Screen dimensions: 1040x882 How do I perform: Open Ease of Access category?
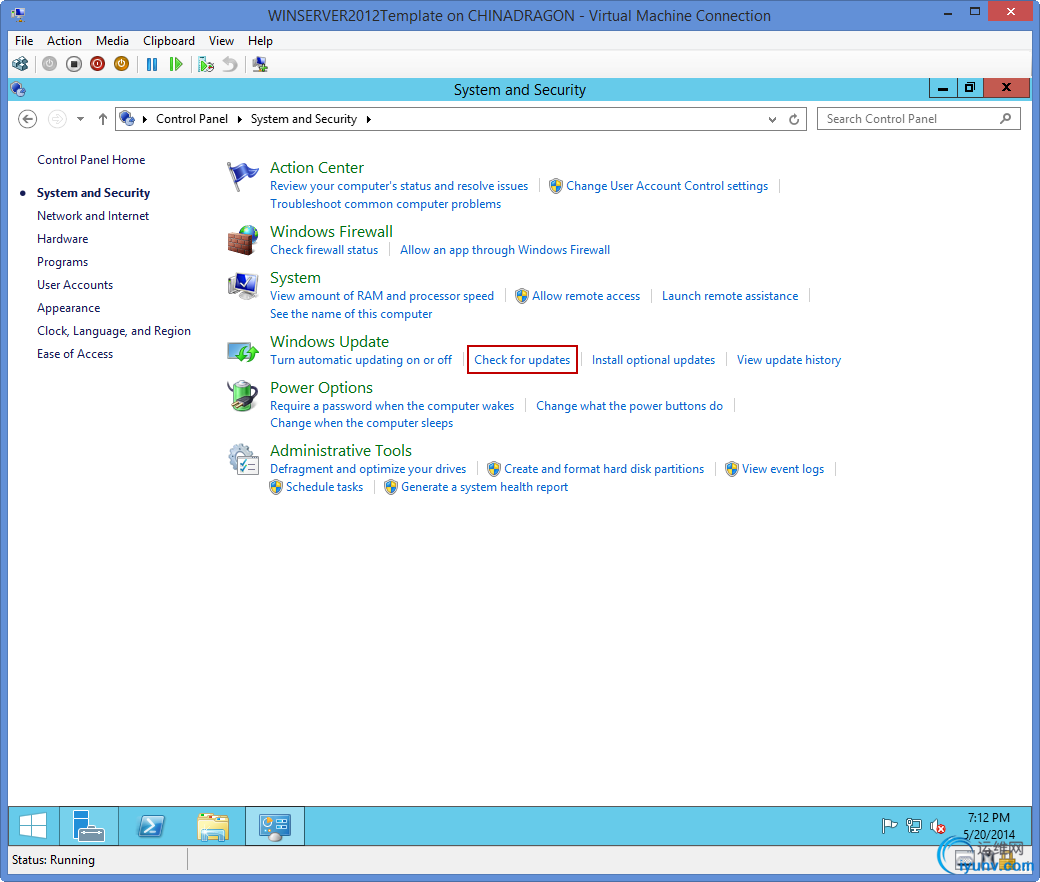pos(75,353)
